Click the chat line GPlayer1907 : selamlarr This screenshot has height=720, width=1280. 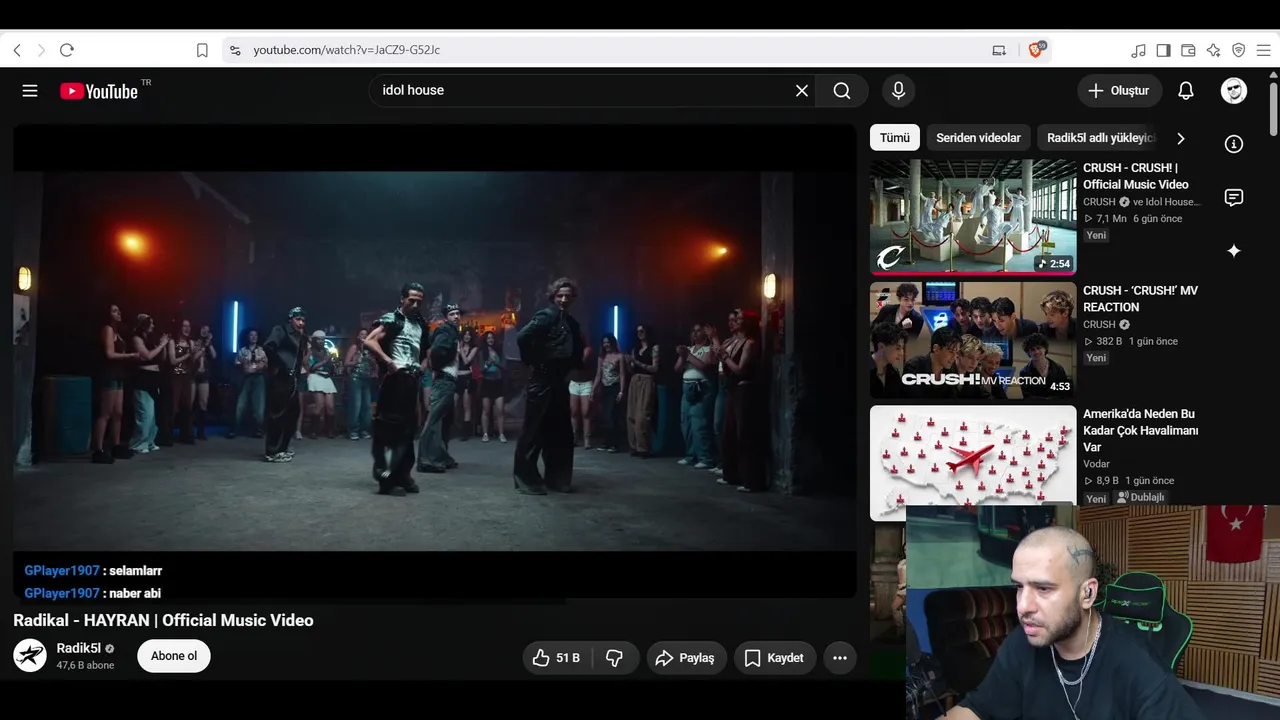coord(93,571)
